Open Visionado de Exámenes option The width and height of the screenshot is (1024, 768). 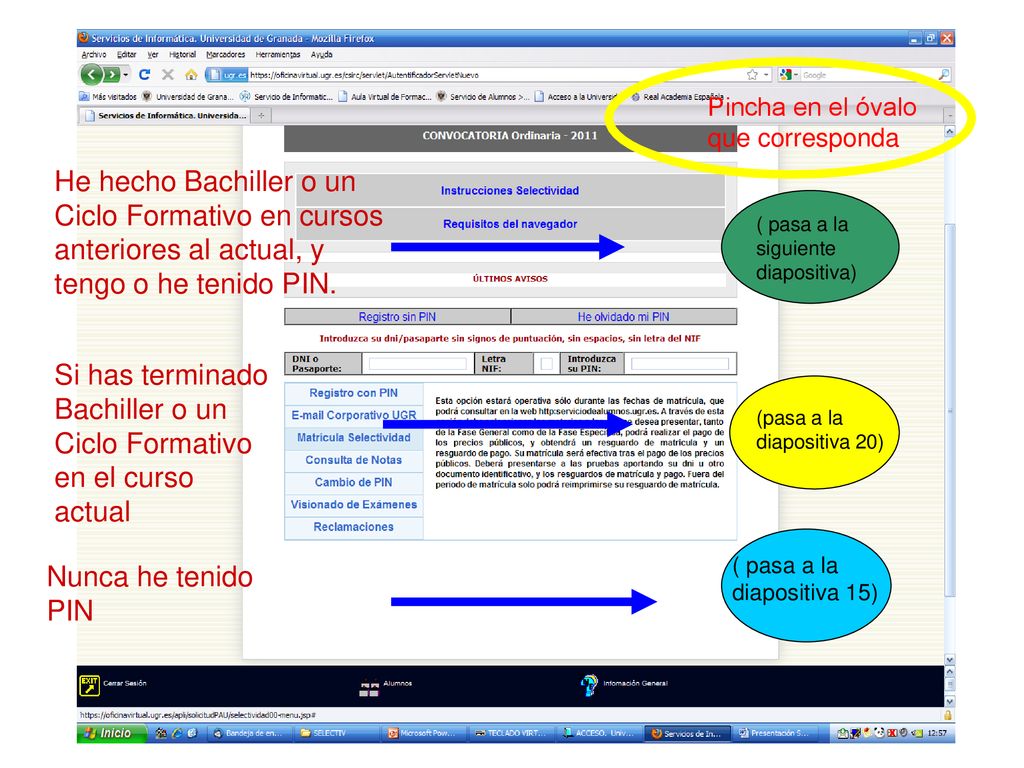[353, 504]
